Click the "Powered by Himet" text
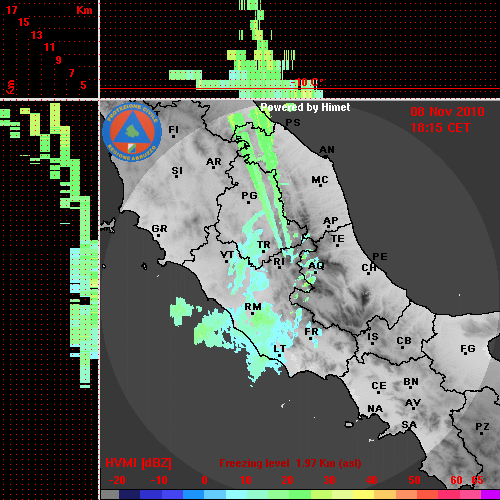Image resolution: width=500 pixels, height=500 pixels. [x=305, y=107]
